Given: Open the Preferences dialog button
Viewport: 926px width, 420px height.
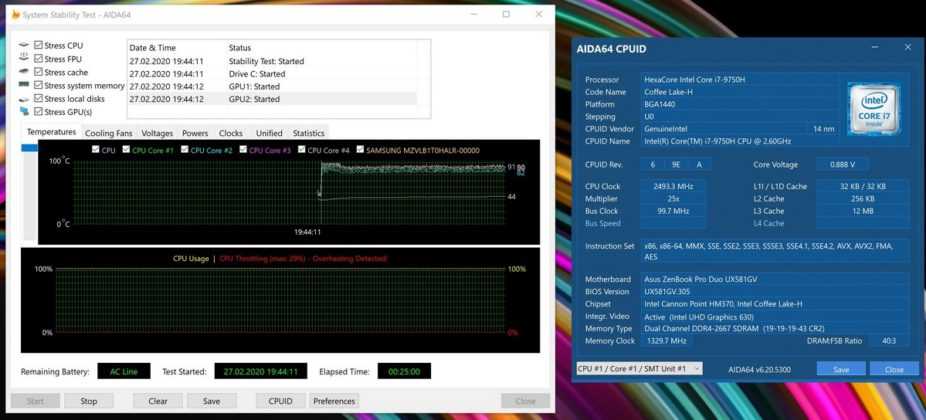Looking at the screenshot, I should [333, 401].
